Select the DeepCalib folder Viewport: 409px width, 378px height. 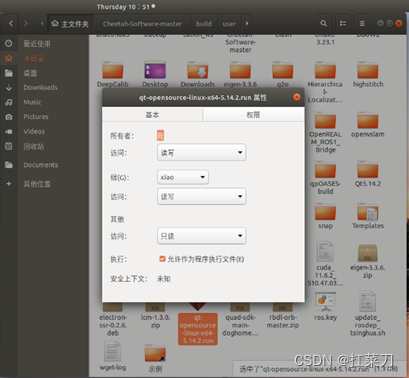(113, 74)
